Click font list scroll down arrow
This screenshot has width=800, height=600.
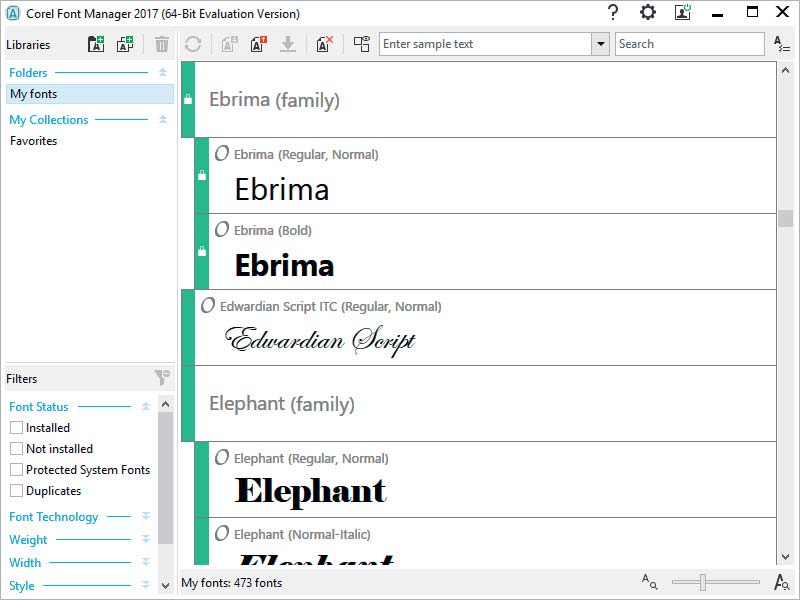point(785,557)
